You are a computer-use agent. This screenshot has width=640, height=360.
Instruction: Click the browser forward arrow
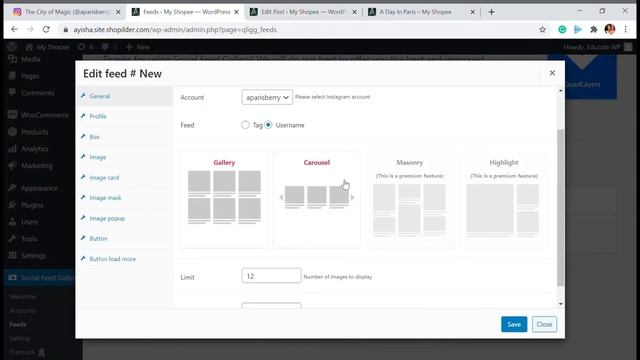click(x=30, y=29)
